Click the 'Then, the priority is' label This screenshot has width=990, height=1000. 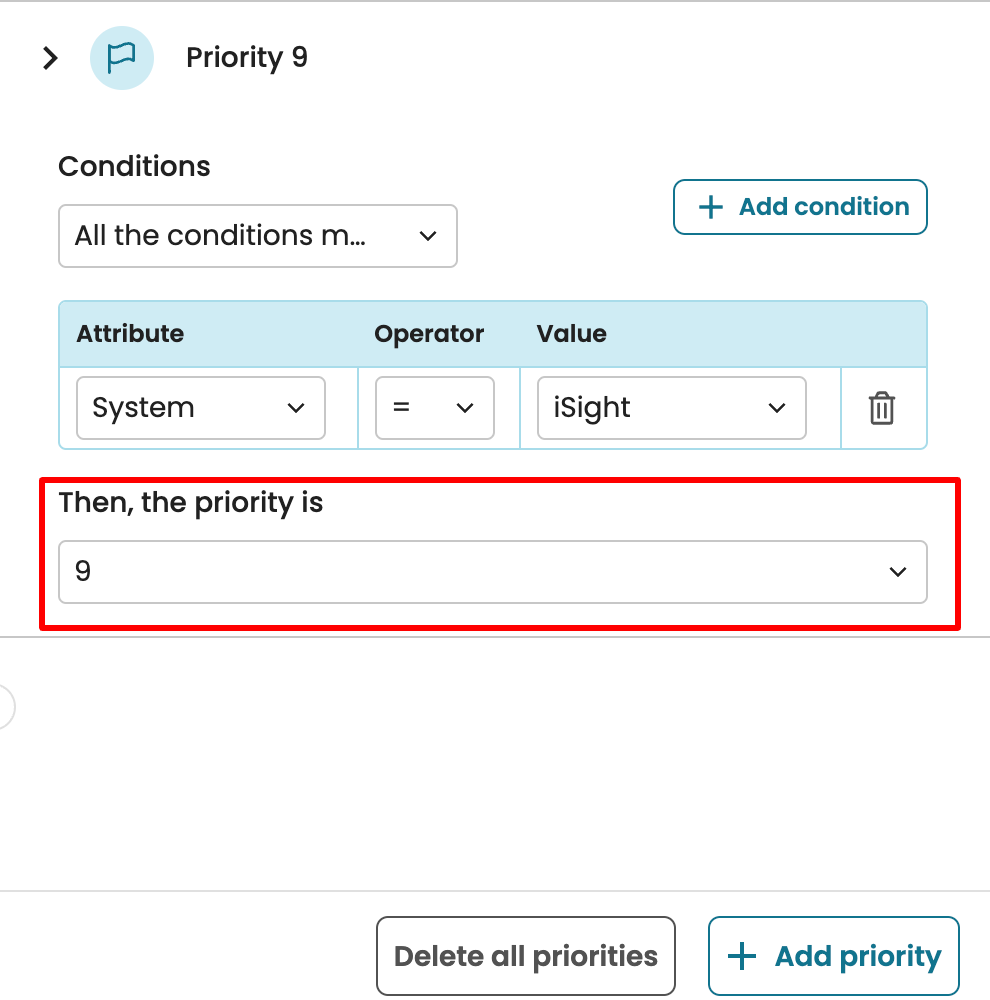(191, 502)
